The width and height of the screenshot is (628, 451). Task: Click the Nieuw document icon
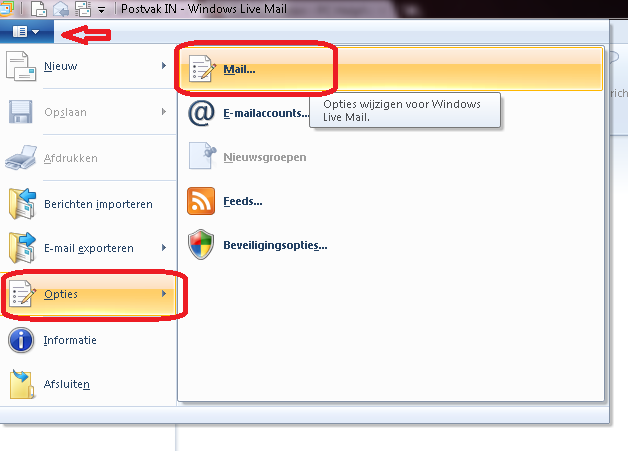pos(21,66)
